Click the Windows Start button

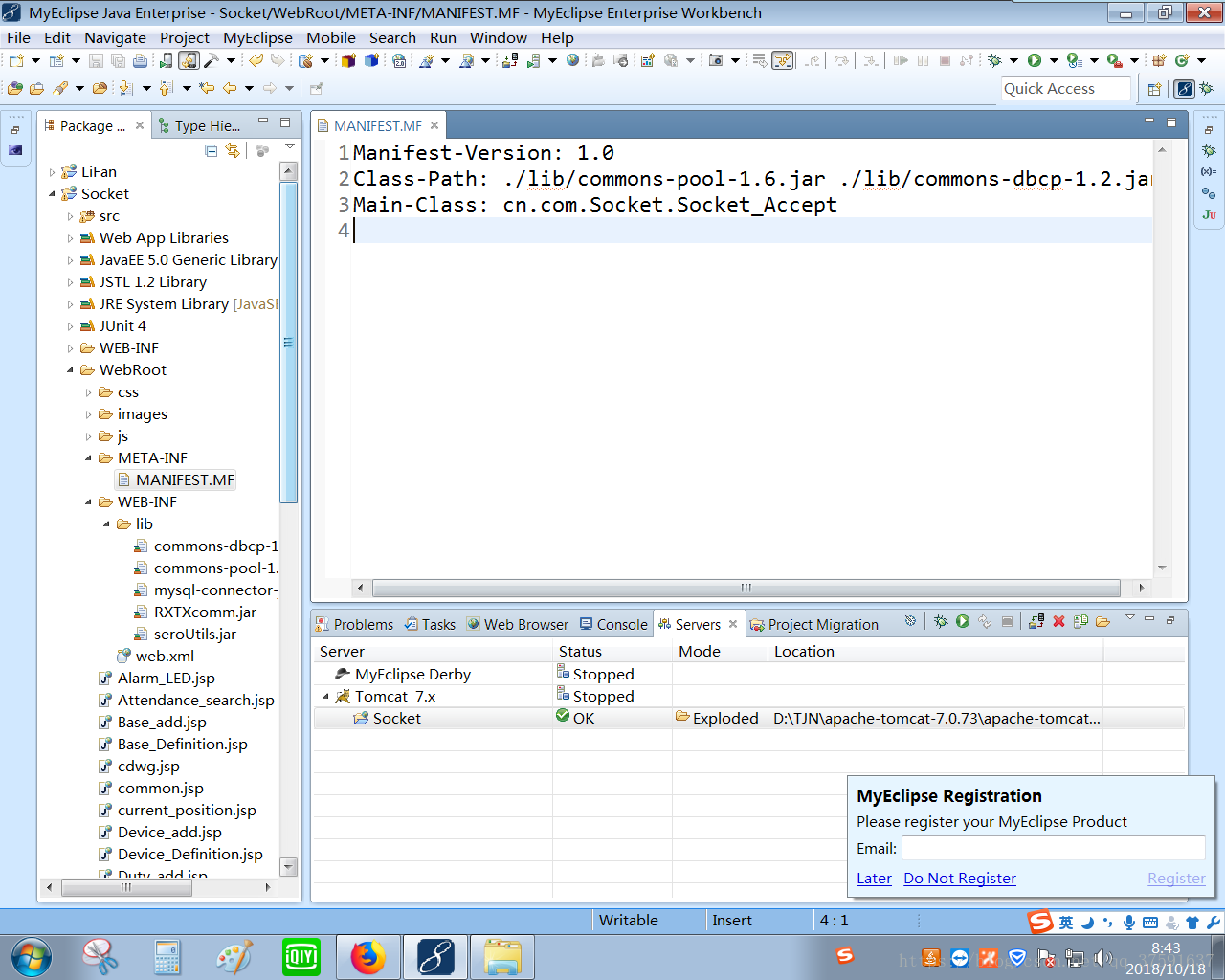pyautogui.click(x=32, y=957)
